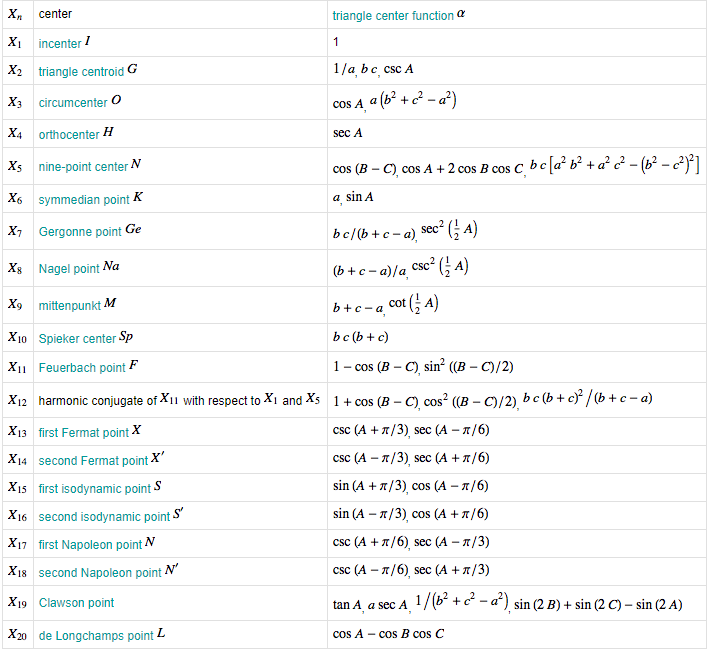The height and width of the screenshot is (649, 708).
Task: Open the Feuerbach point link
Action: tap(82, 368)
